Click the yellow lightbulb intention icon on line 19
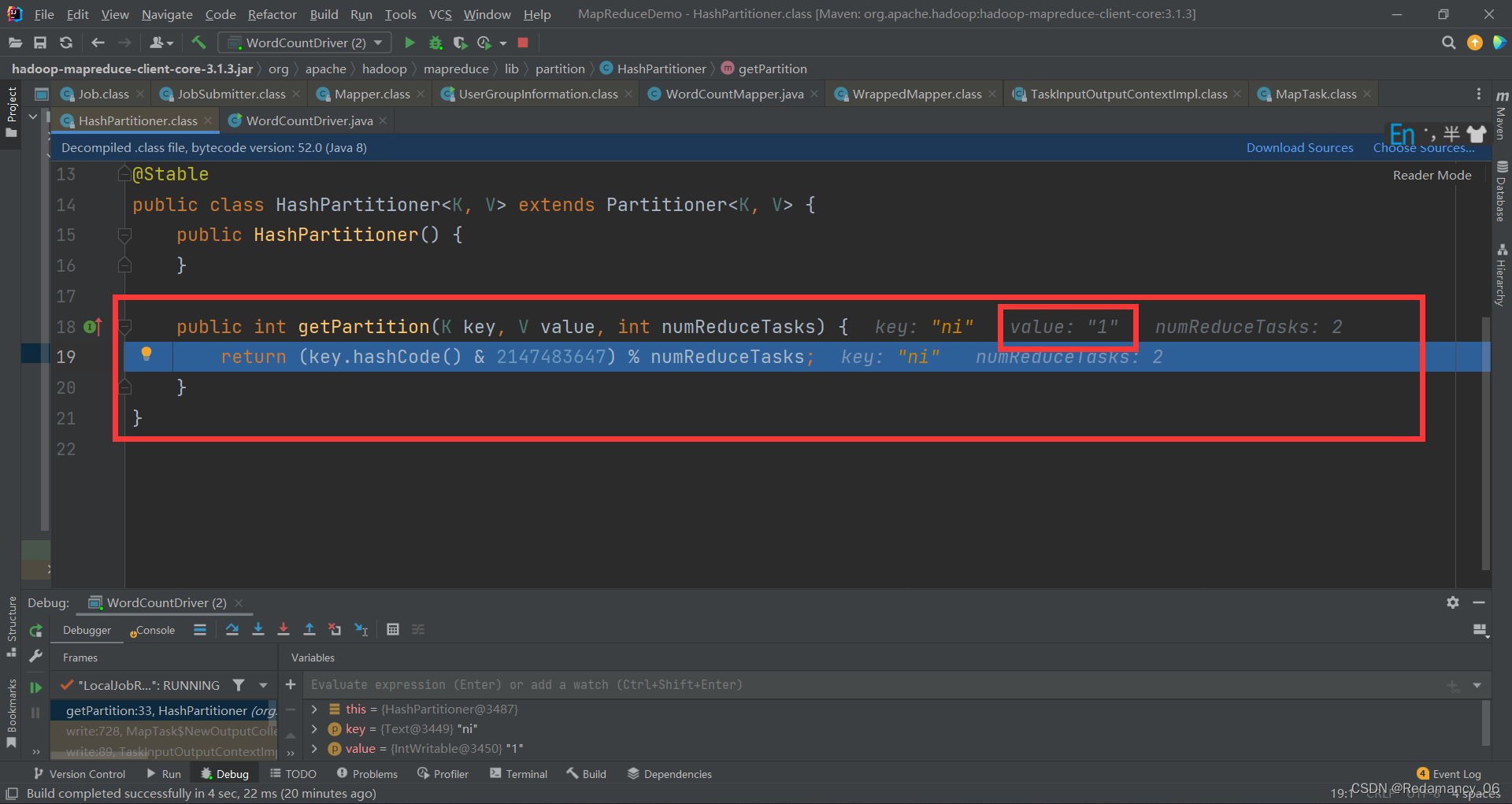This screenshot has width=1512, height=804. pos(146,354)
